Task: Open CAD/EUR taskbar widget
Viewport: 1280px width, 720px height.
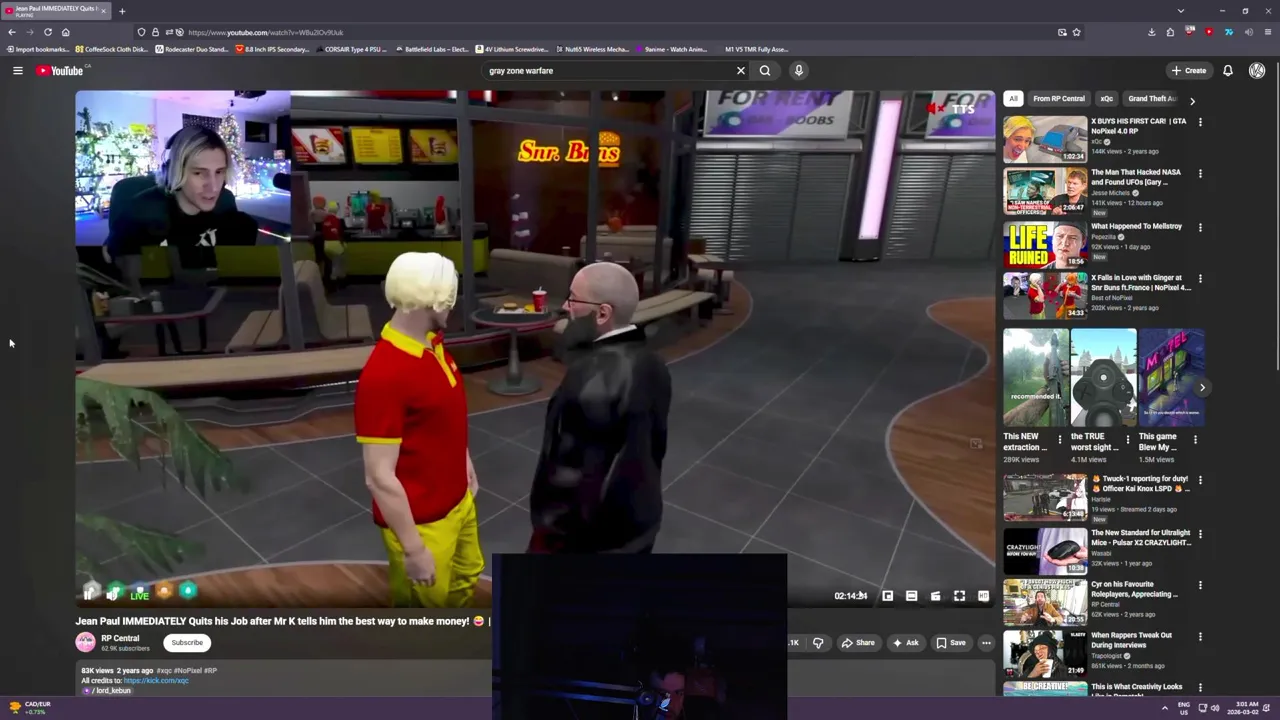Action: (x=30, y=707)
